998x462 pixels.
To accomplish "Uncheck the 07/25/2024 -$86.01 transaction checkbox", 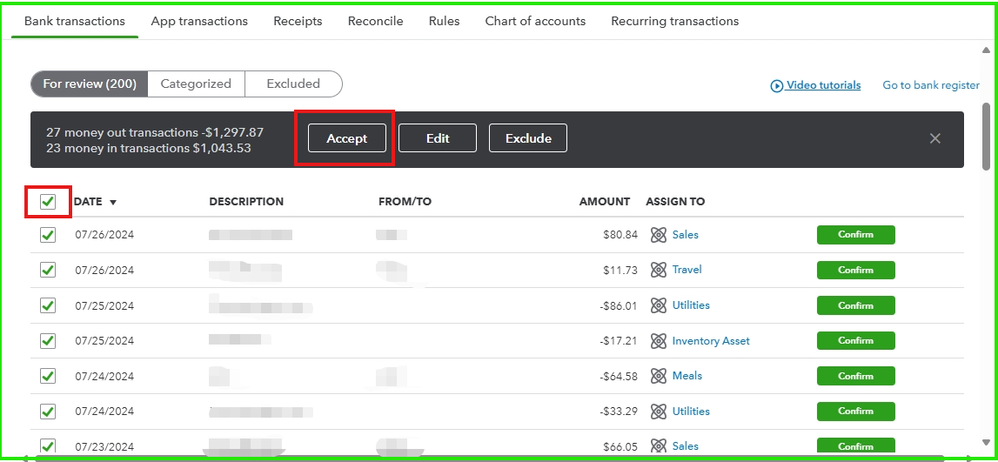I will coord(48,305).
